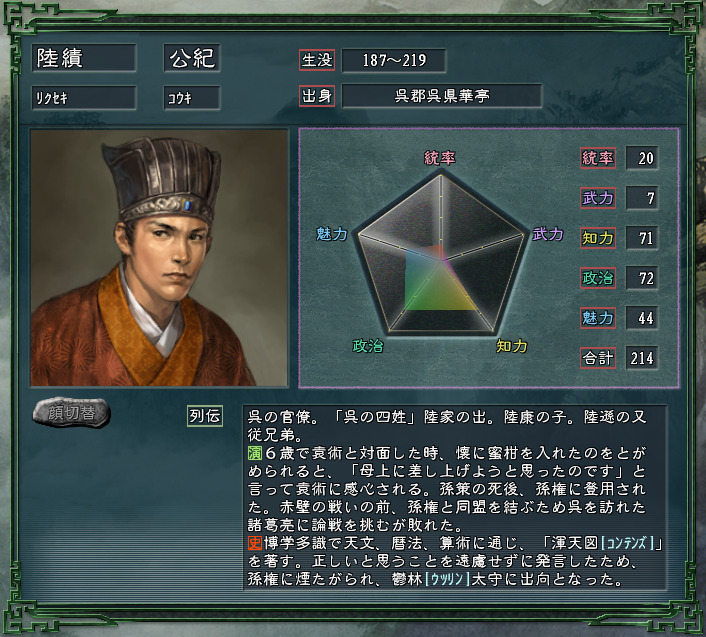Click the green 演 marker icon

(x=255, y=453)
